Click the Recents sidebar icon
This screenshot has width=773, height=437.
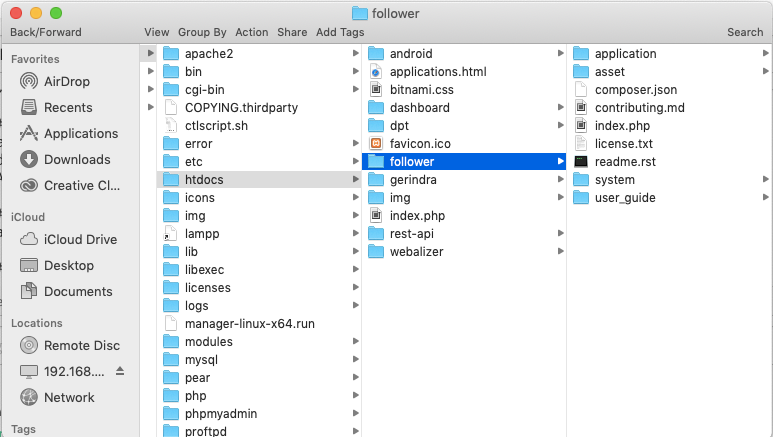click(29, 107)
